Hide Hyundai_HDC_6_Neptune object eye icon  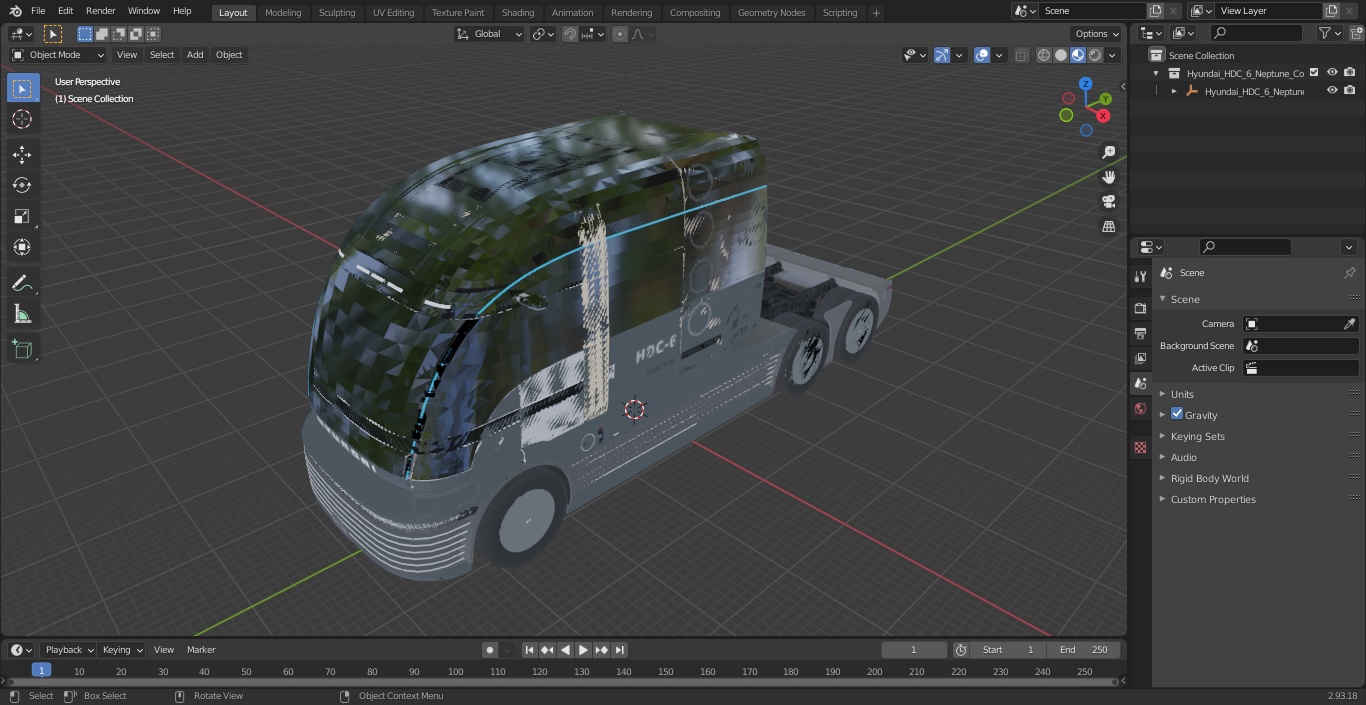(x=1332, y=91)
